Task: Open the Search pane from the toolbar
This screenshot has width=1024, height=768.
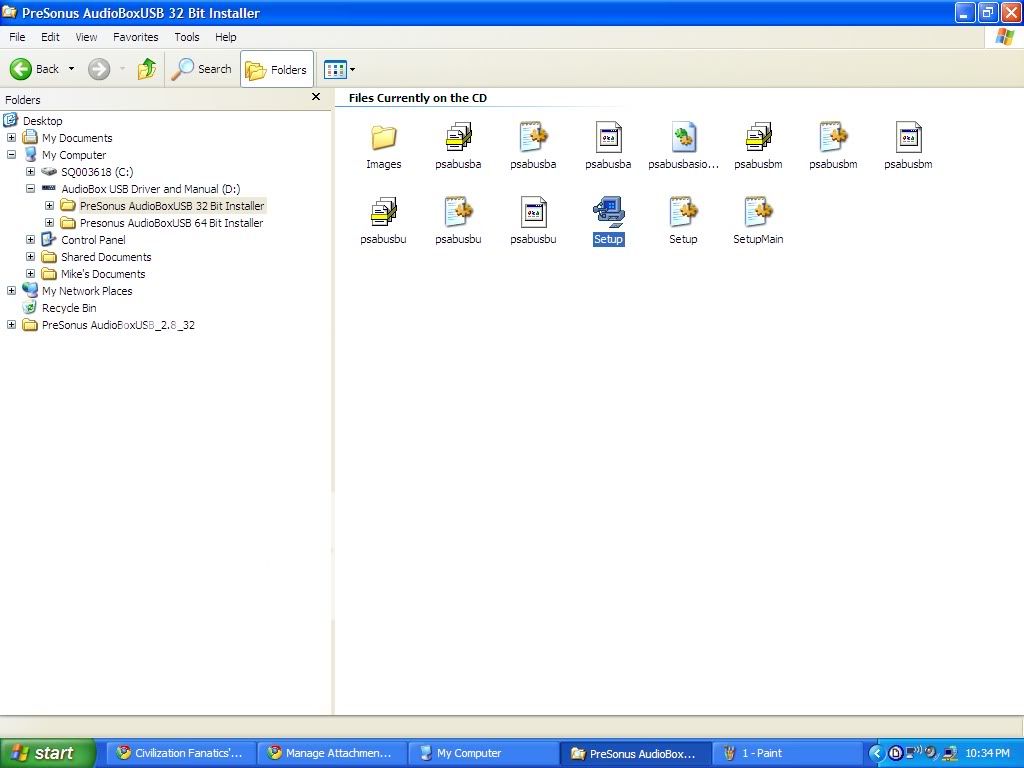Action: tap(201, 69)
